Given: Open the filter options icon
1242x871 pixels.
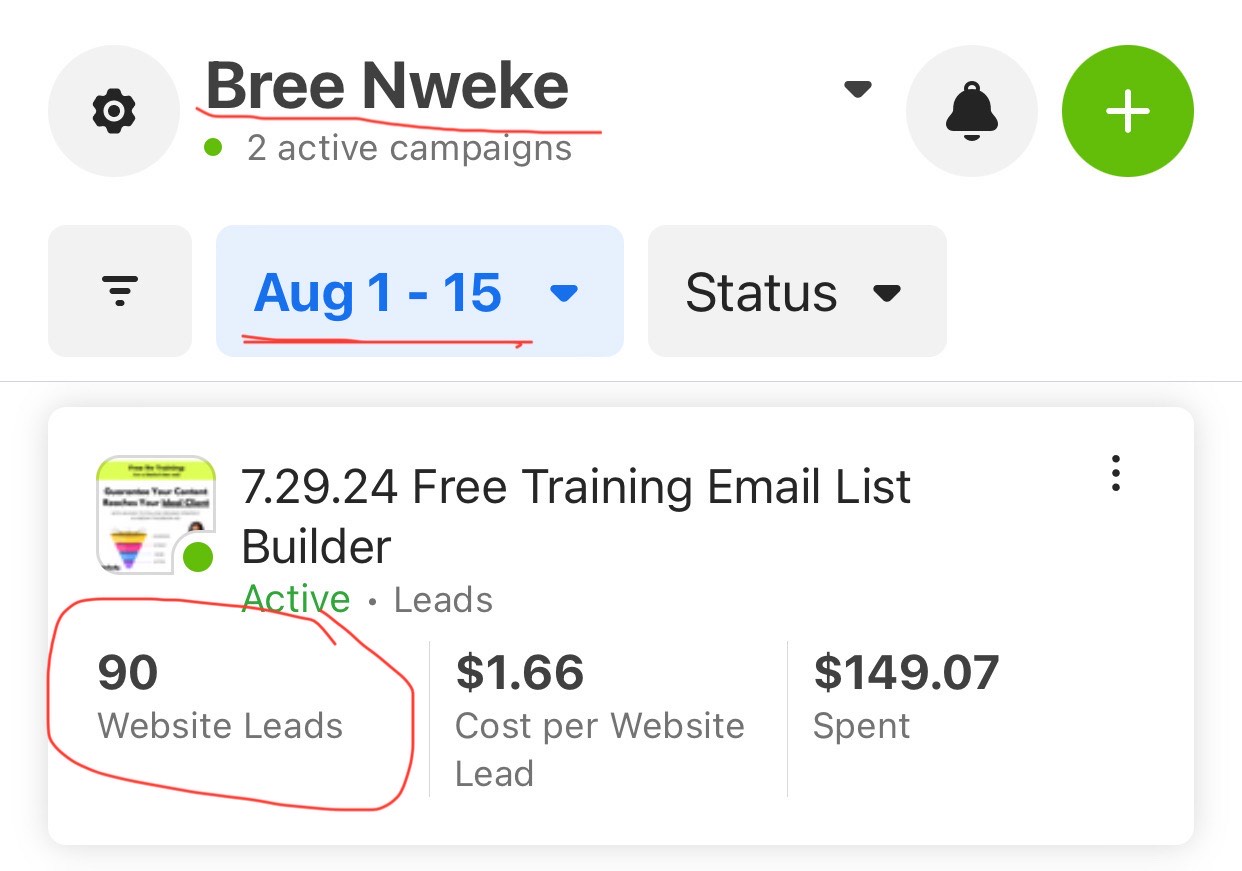Looking at the screenshot, I should pos(120,291).
